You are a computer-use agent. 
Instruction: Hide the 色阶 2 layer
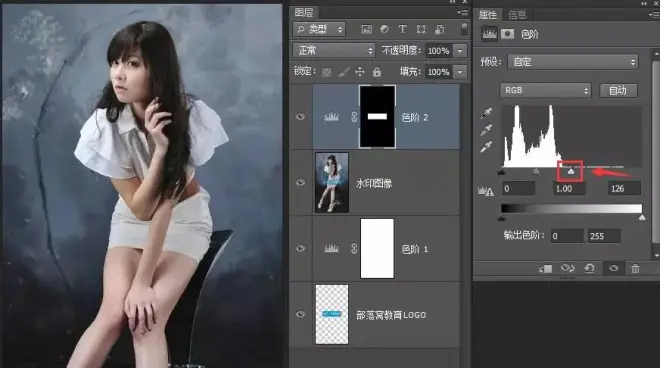[300, 117]
